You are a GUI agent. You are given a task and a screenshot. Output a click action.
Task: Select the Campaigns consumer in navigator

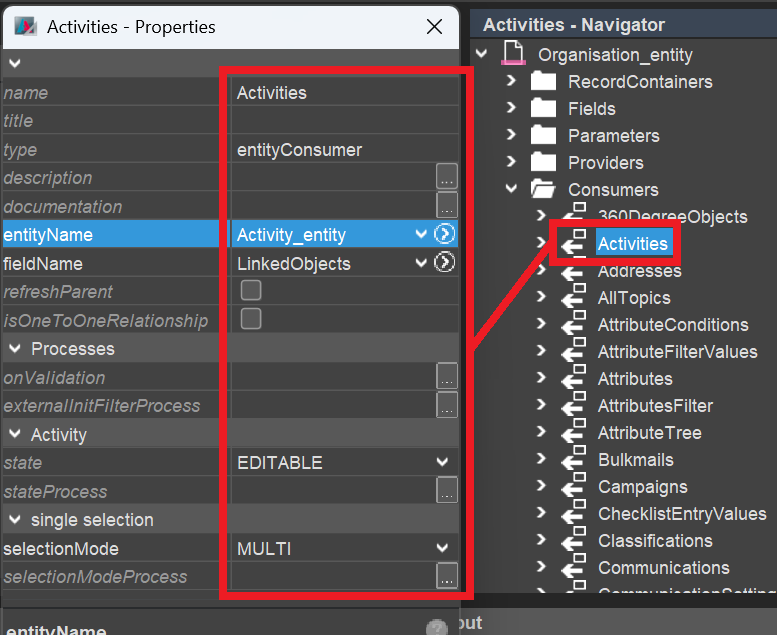tap(642, 487)
